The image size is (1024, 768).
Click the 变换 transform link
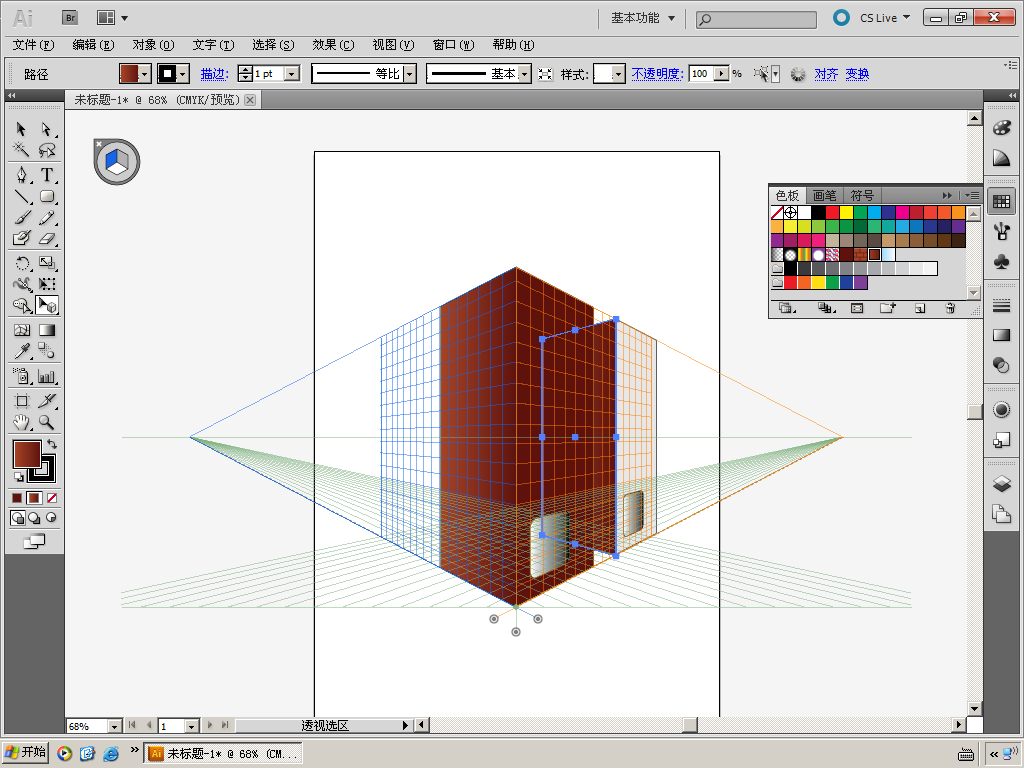coord(857,74)
